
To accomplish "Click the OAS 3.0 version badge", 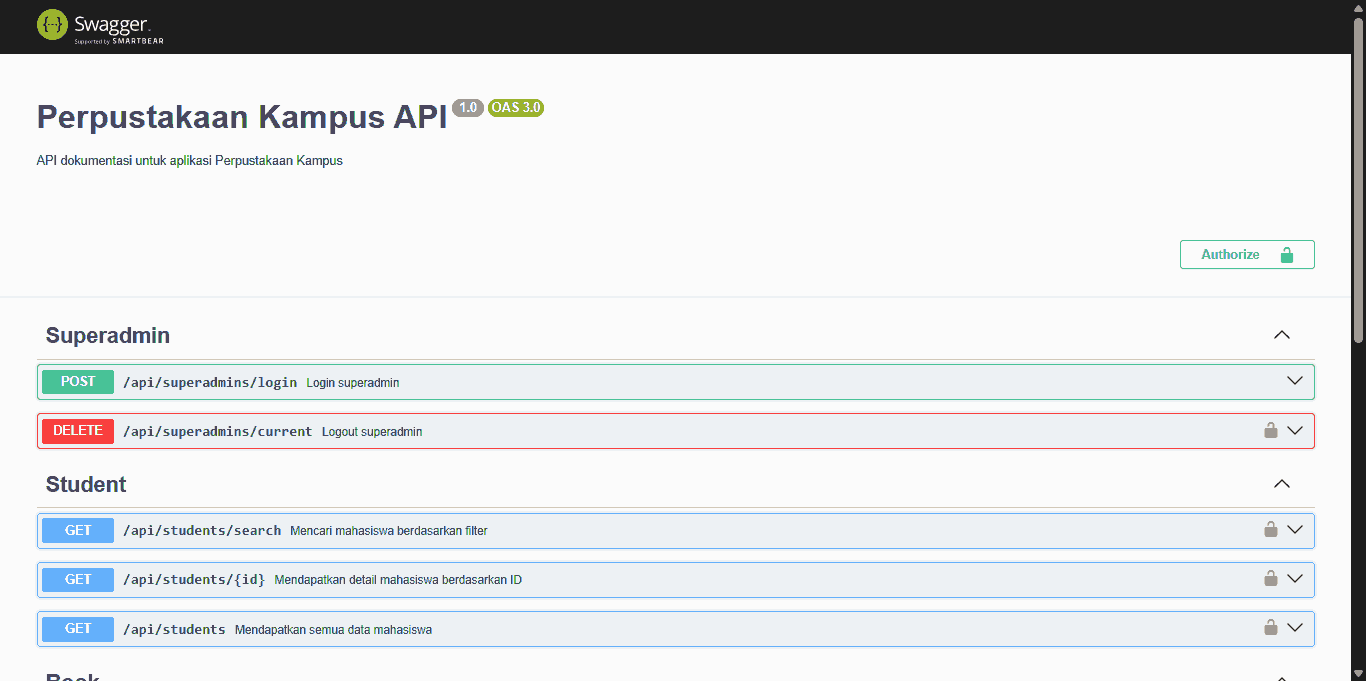I will coord(516,108).
